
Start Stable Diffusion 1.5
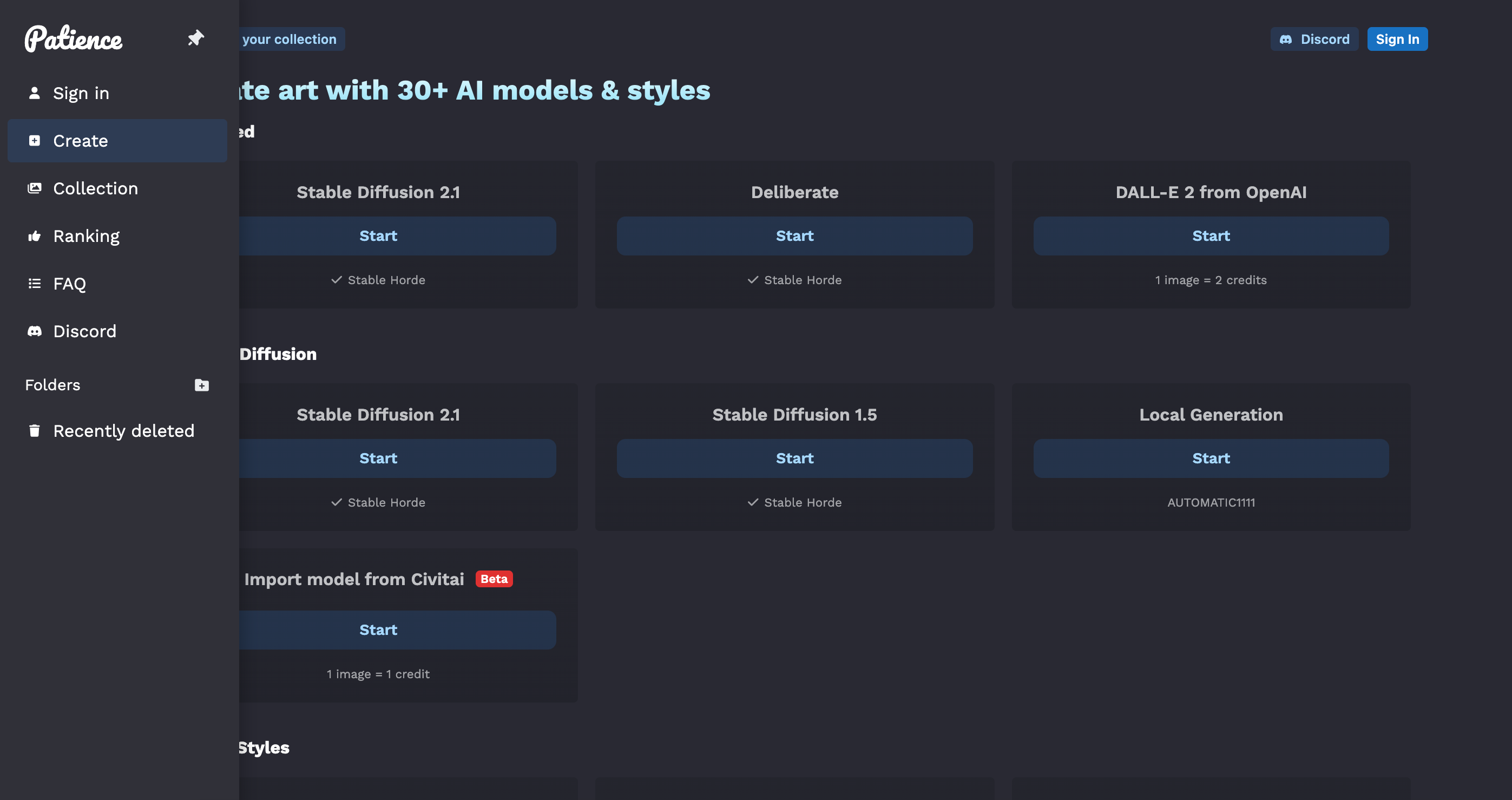coord(794,458)
